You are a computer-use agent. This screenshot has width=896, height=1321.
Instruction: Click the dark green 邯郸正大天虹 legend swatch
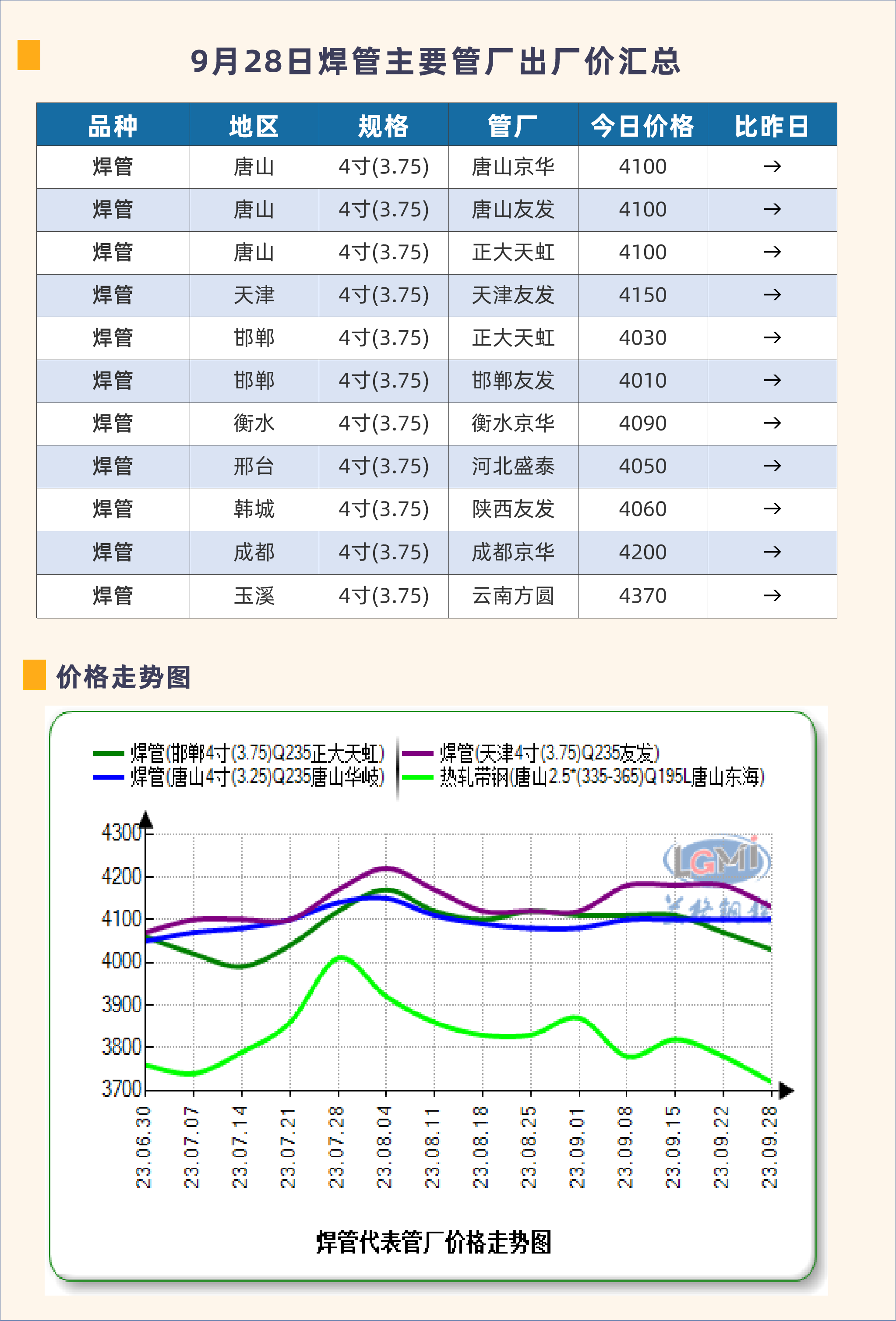click(109, 754)
